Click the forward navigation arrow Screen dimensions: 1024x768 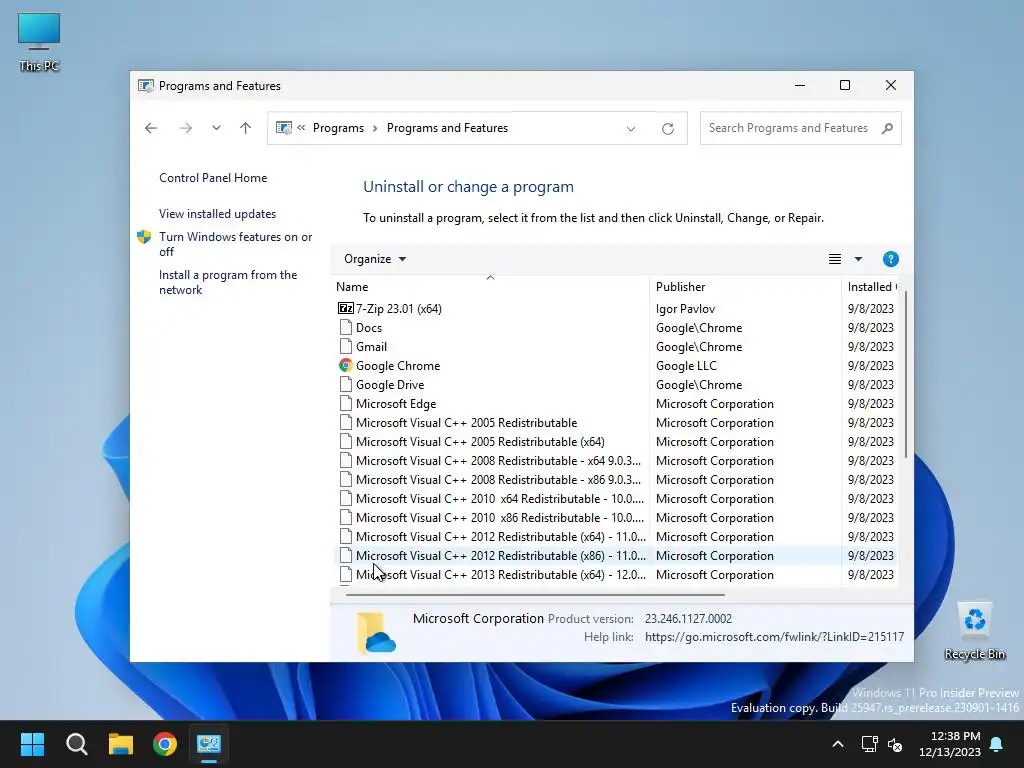pos(186,128)
